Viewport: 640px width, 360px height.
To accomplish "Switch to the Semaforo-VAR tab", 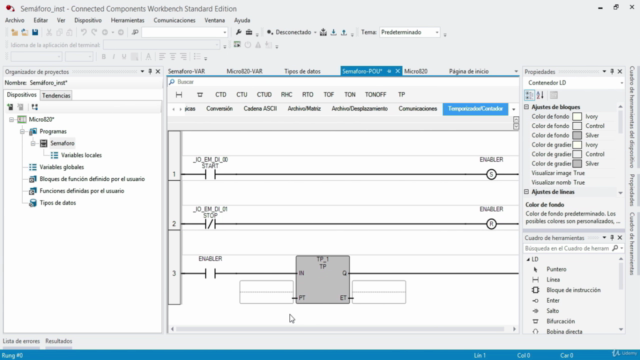I will point(187,71).
